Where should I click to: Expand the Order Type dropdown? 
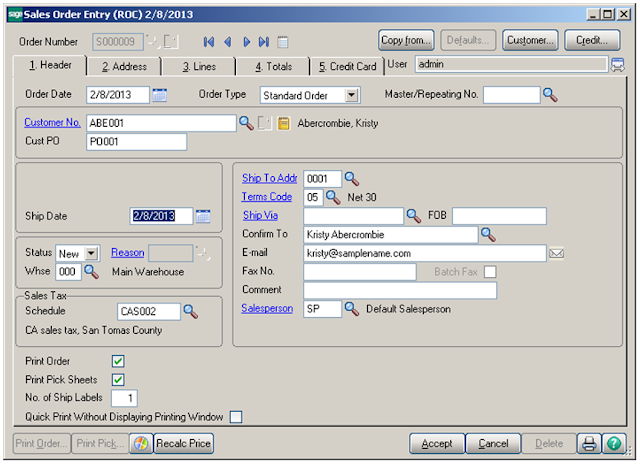(351, 95)
